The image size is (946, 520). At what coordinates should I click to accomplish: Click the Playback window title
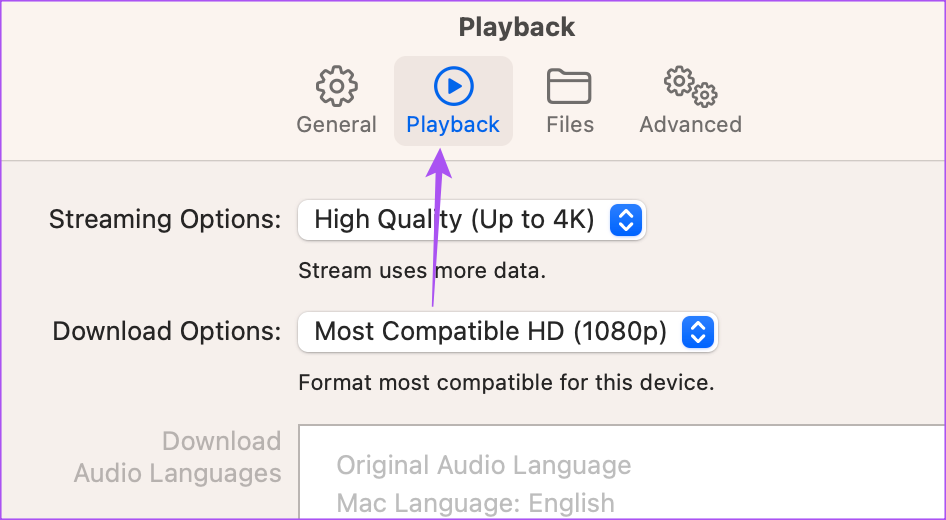click(x=517, y=27)
